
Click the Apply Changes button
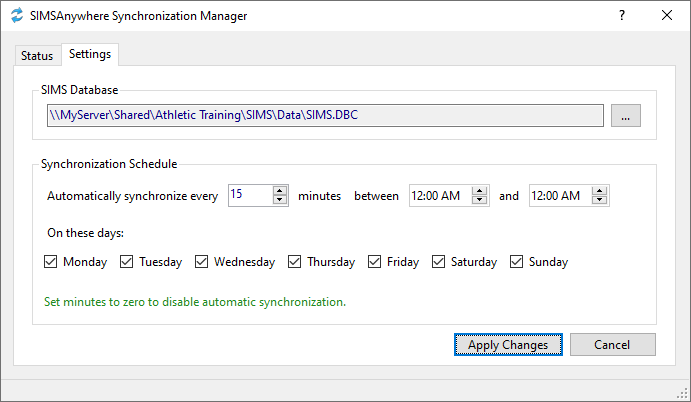click(508, 345)
